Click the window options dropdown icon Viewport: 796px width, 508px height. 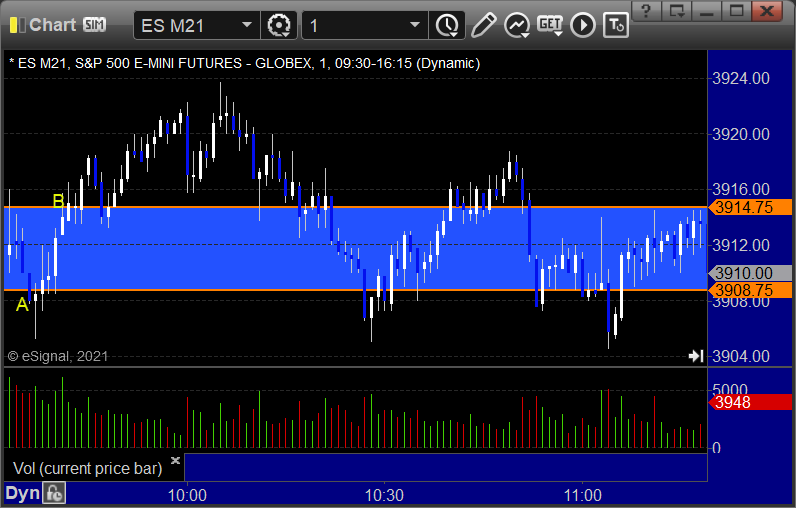click(677, 11)
